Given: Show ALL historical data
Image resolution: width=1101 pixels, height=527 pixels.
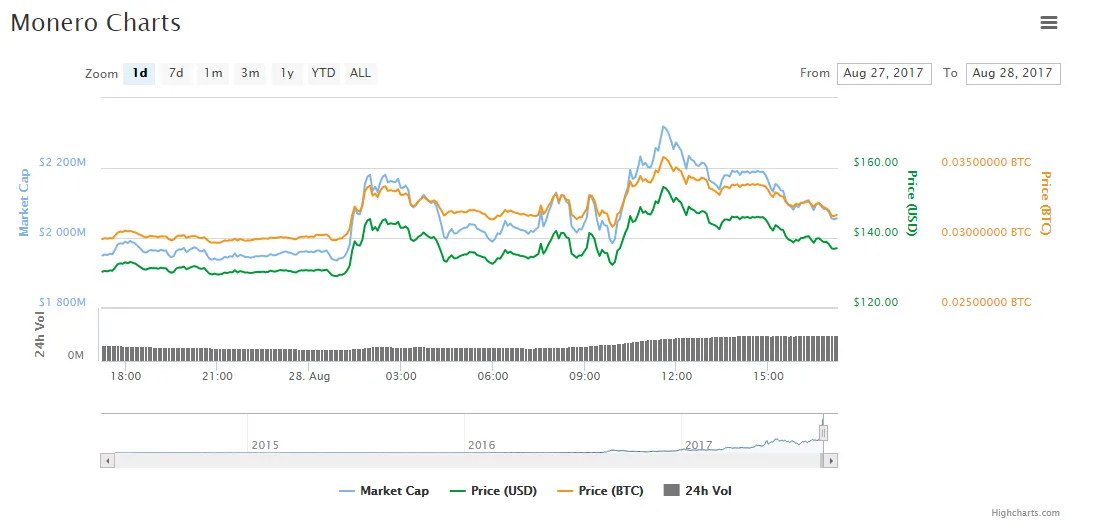Looking at the screenshot, I should click(x=360, y=73).
